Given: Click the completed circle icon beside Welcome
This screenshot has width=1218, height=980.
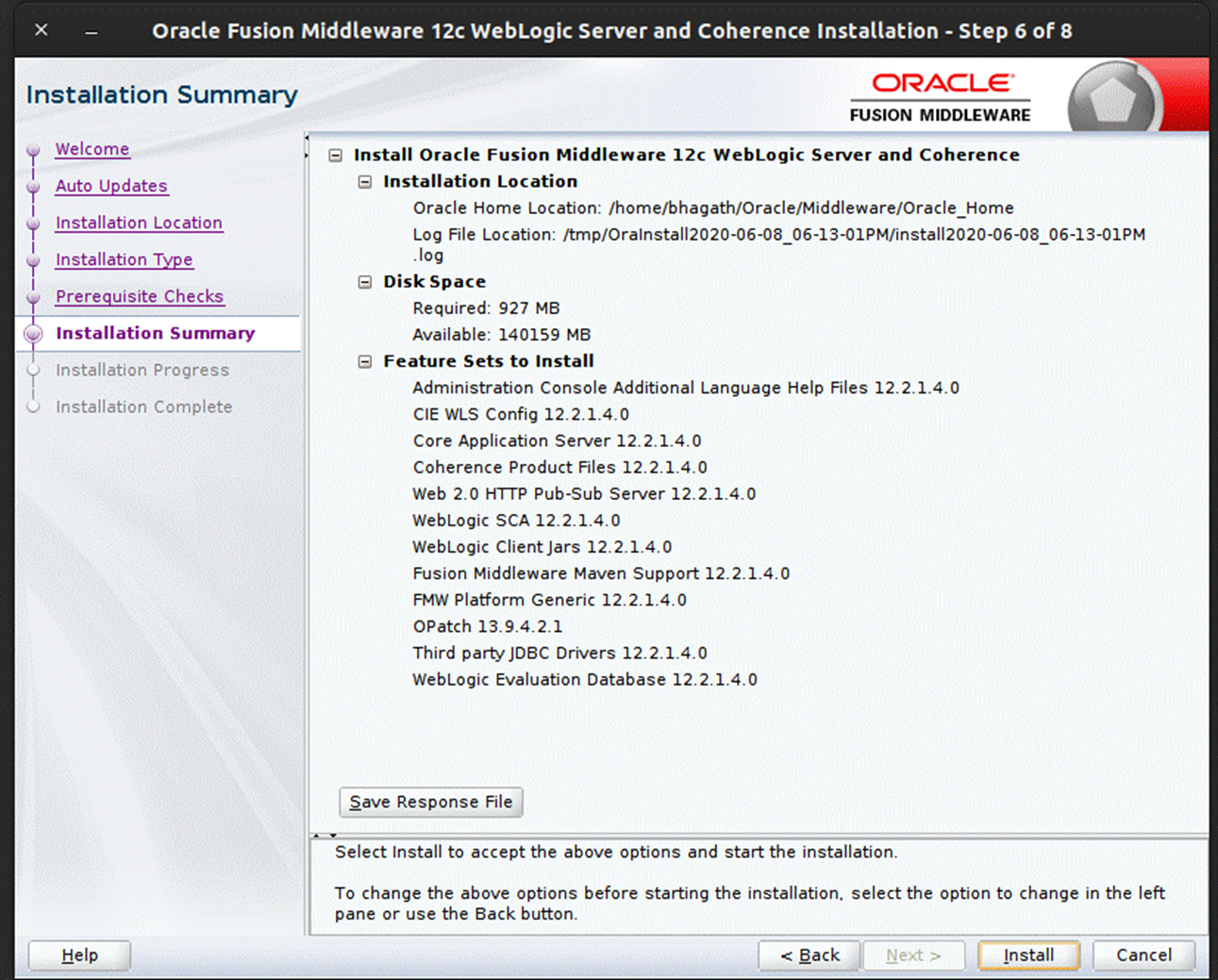Looking at the screenshot, I should pos(33,149).
